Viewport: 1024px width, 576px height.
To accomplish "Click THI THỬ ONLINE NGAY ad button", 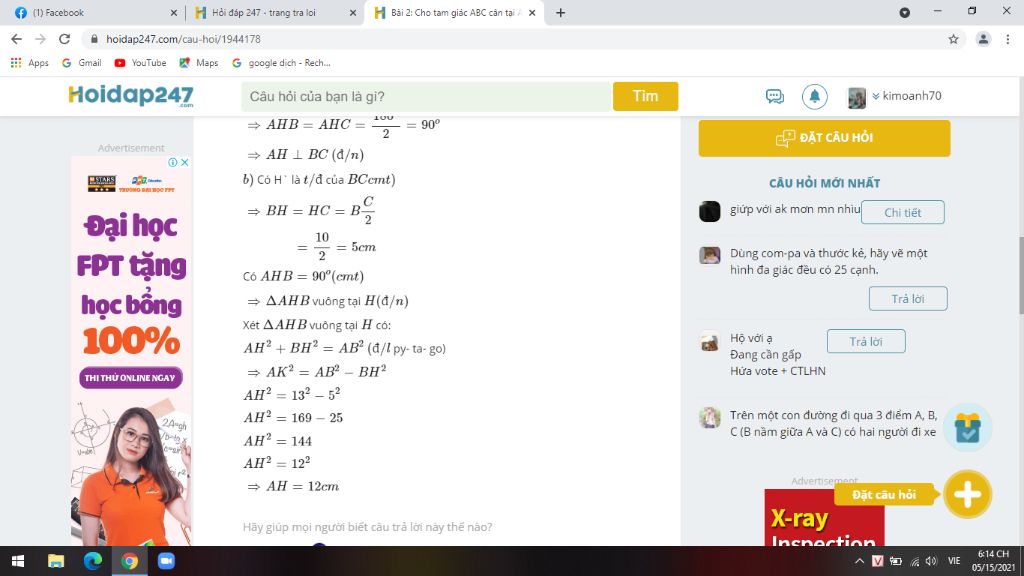I will [x=131, y=378].
